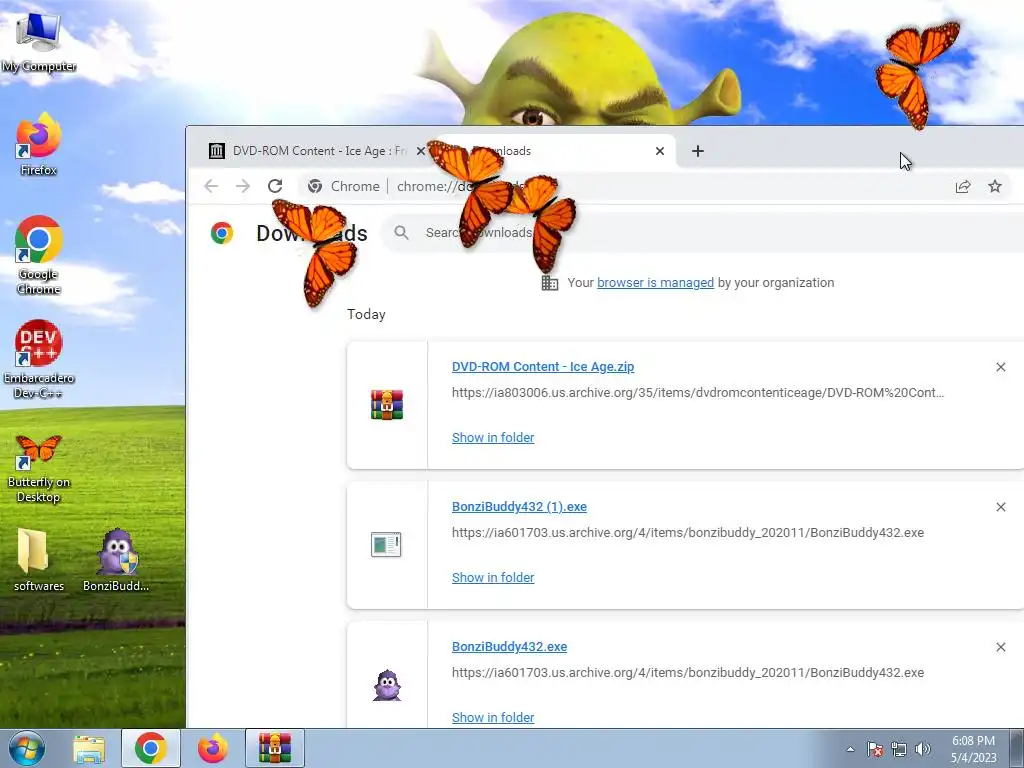Image resolution: width=1024 pixels, height=768 pixels.
Task: Close the DVD-ROM Content tab
Action: coord(421,151)
